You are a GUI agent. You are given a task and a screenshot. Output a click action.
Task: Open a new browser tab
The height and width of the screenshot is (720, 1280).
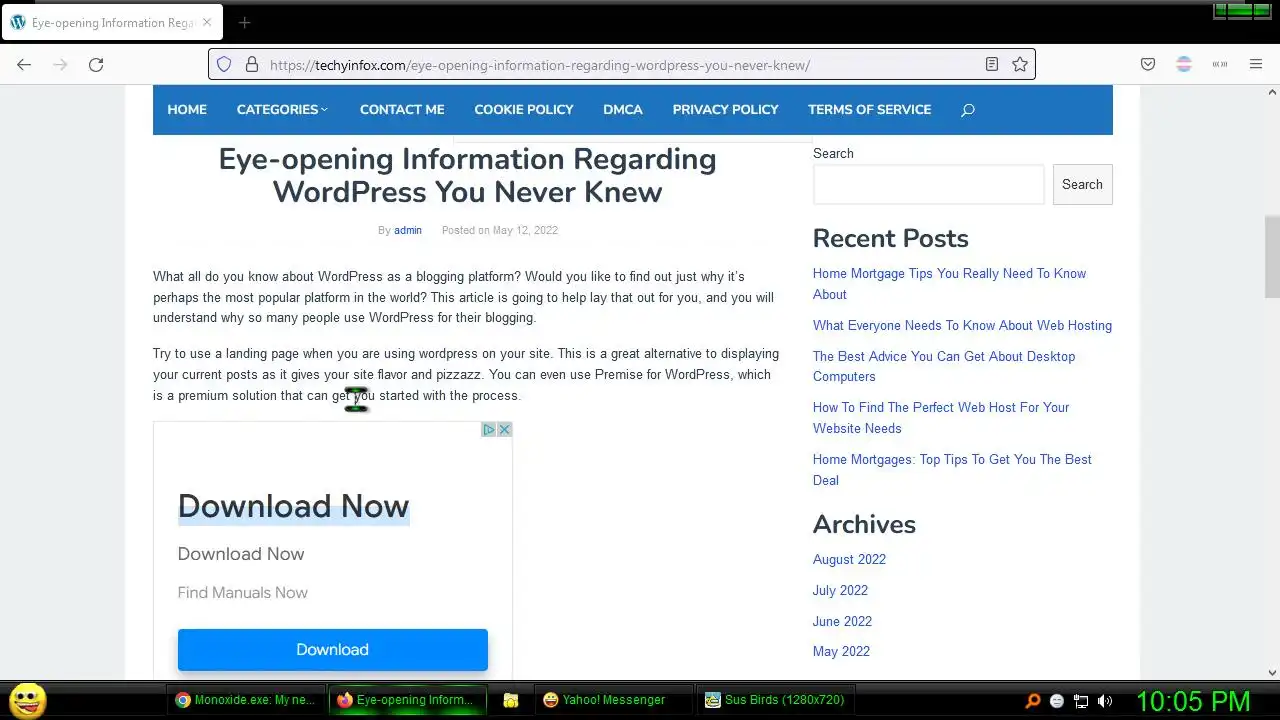(244, 22)
